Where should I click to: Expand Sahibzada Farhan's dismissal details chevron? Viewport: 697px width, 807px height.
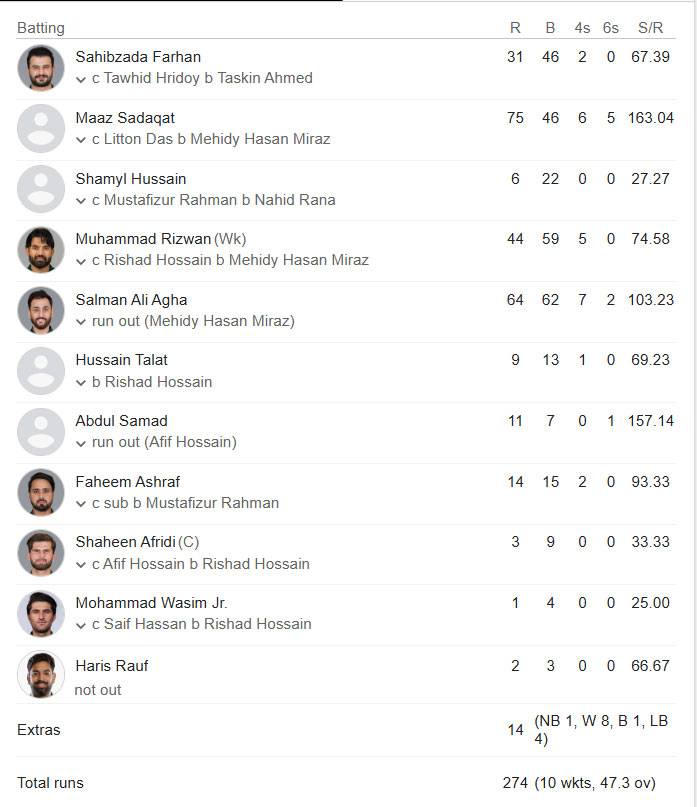point(81,79)
